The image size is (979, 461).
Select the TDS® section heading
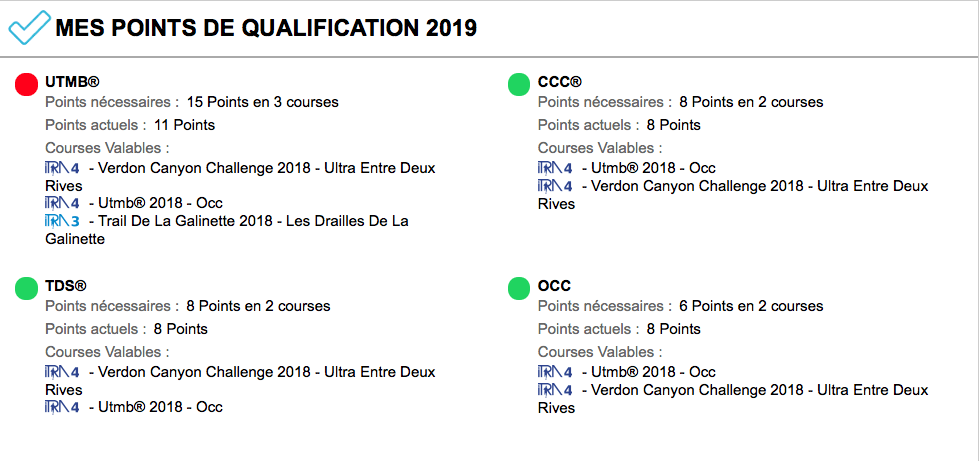pos(67,286)
